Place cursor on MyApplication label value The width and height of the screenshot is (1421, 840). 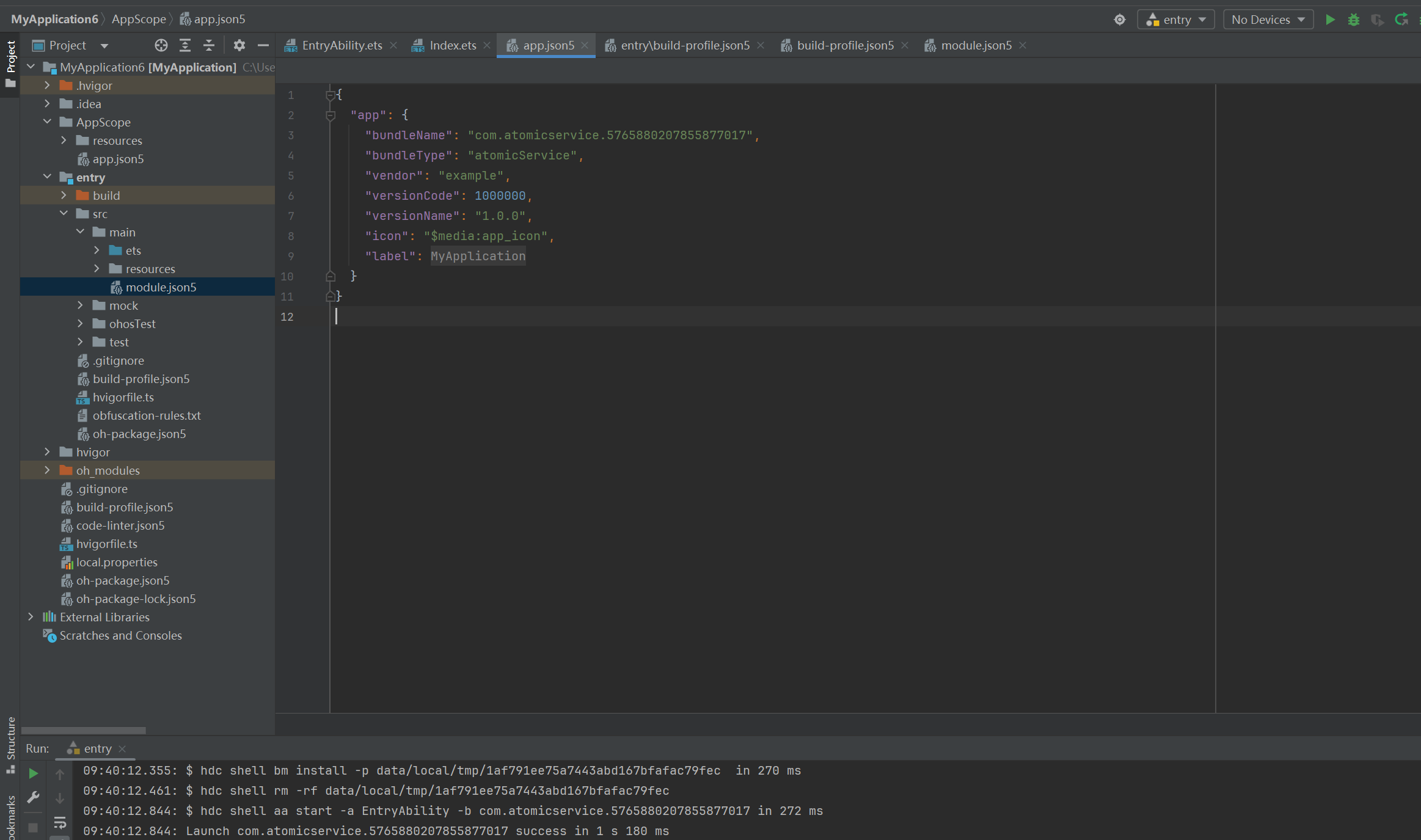(x=478, y=256)
